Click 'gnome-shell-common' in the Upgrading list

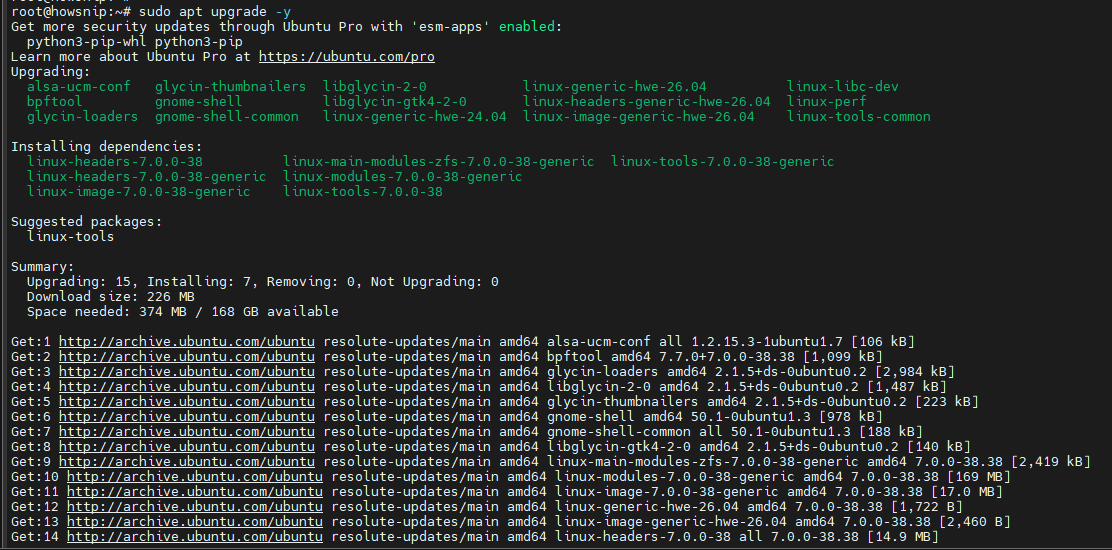pos(227,116)
